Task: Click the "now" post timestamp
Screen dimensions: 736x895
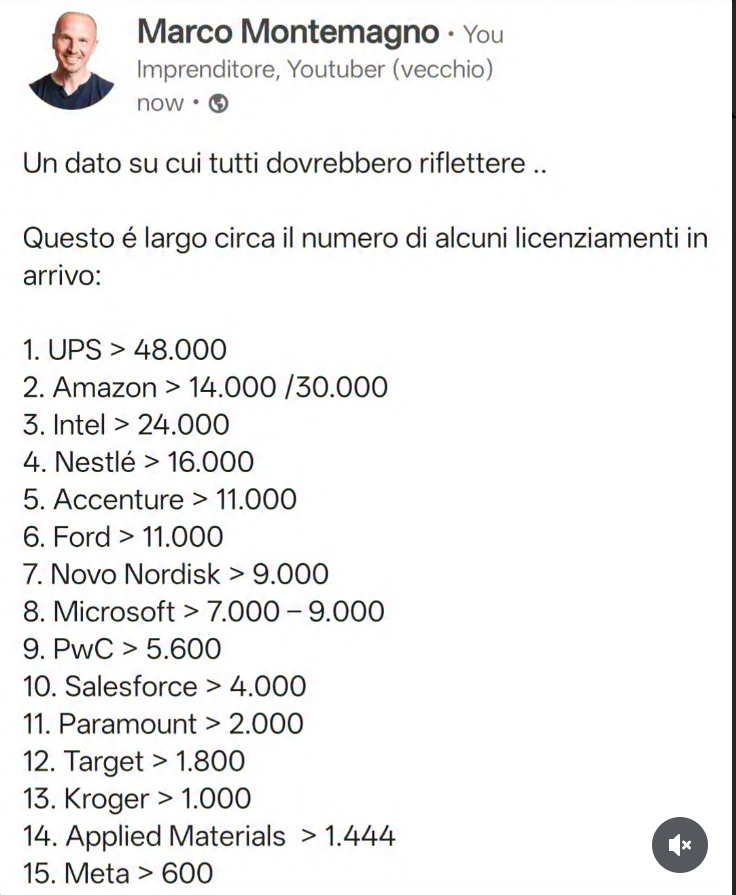Action: pos(160,104)
